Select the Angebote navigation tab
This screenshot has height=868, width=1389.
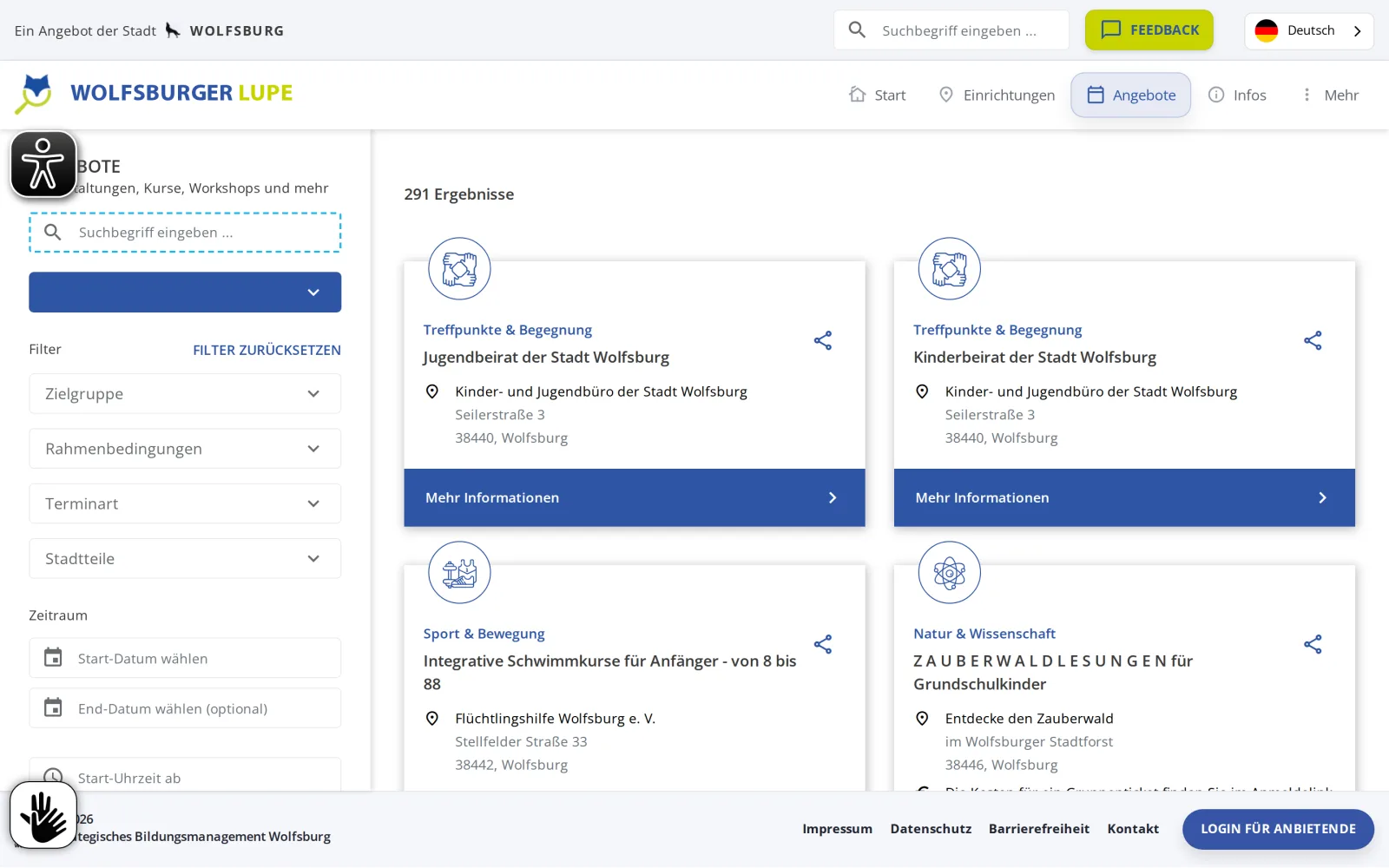1131,95
